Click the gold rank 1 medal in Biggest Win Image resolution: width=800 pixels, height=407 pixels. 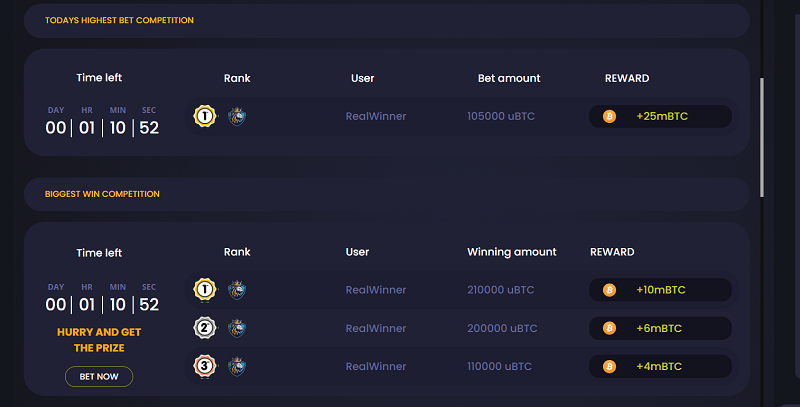click(x=205, y=290)
